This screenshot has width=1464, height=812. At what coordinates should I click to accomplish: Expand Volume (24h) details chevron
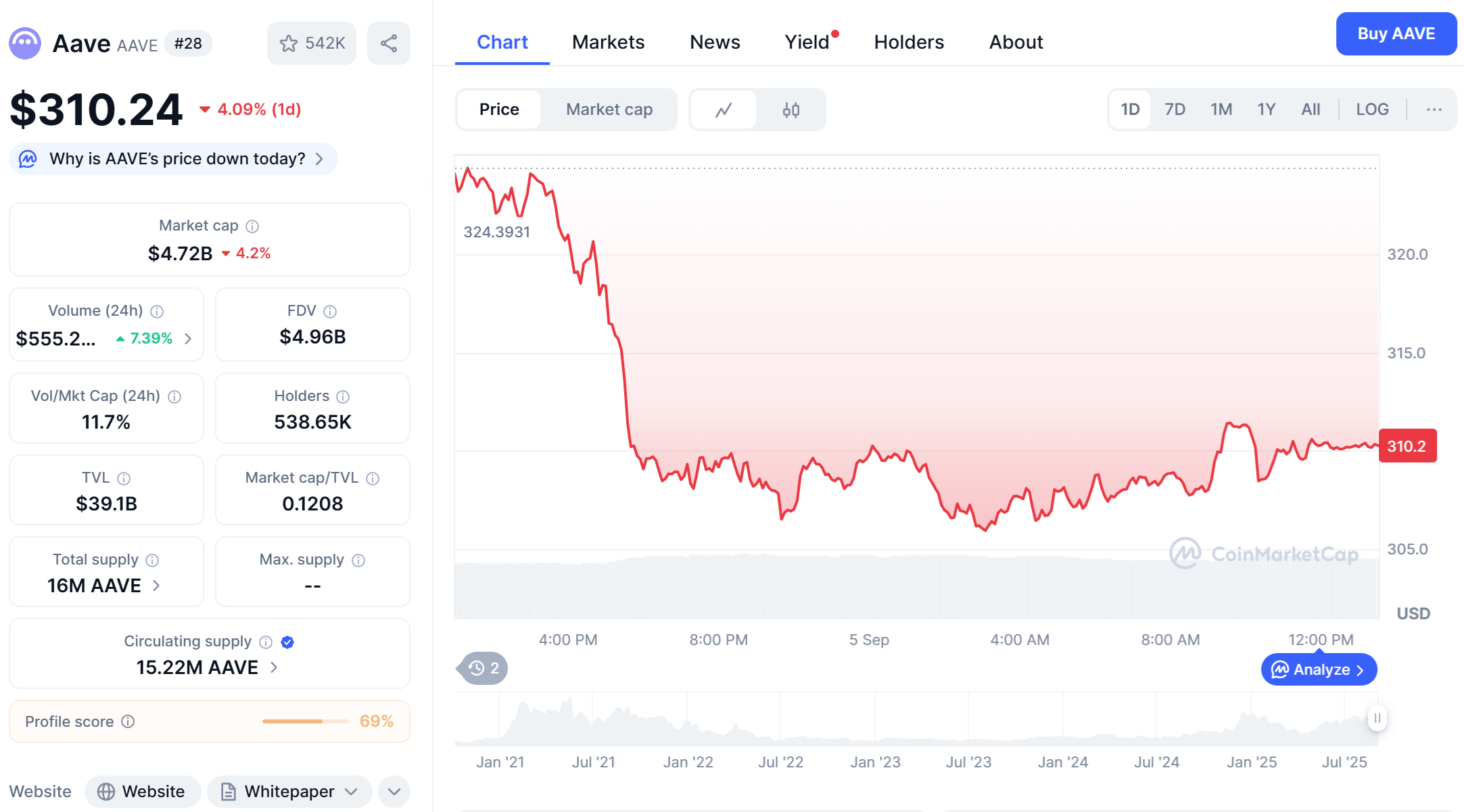click(188, 339)
